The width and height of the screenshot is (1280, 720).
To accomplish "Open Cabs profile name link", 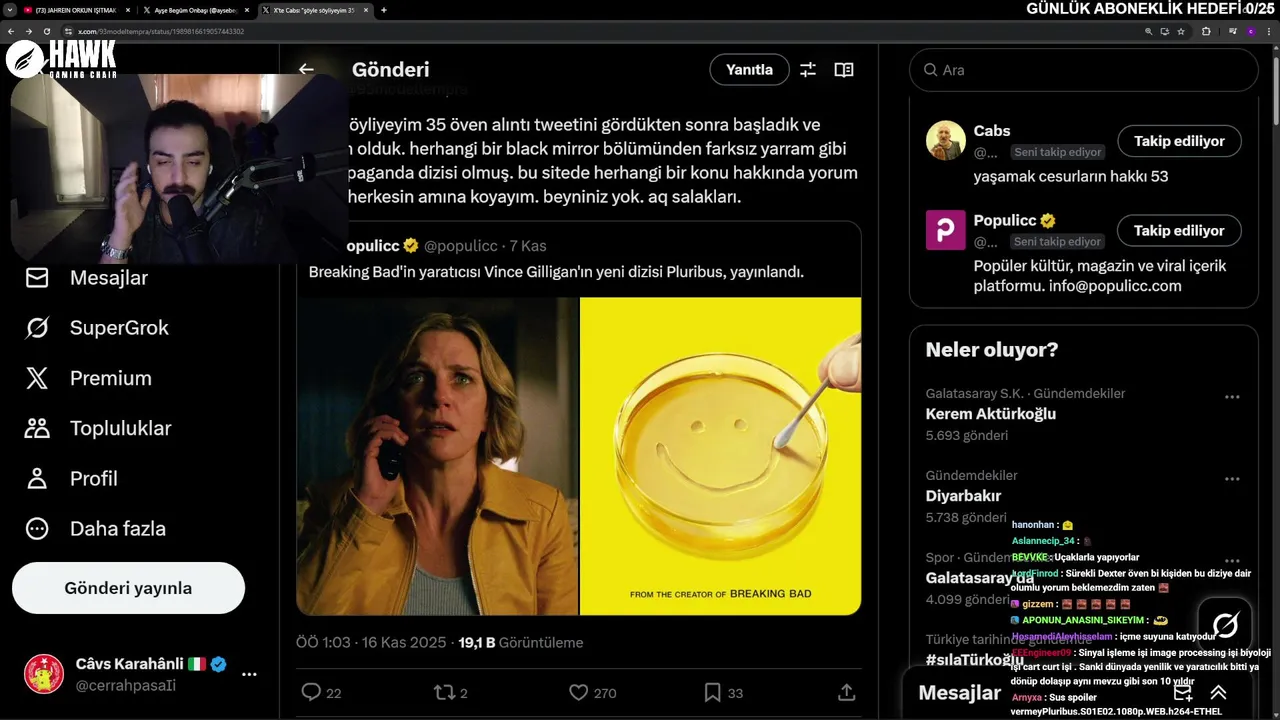I will click(x=992, y=131).
